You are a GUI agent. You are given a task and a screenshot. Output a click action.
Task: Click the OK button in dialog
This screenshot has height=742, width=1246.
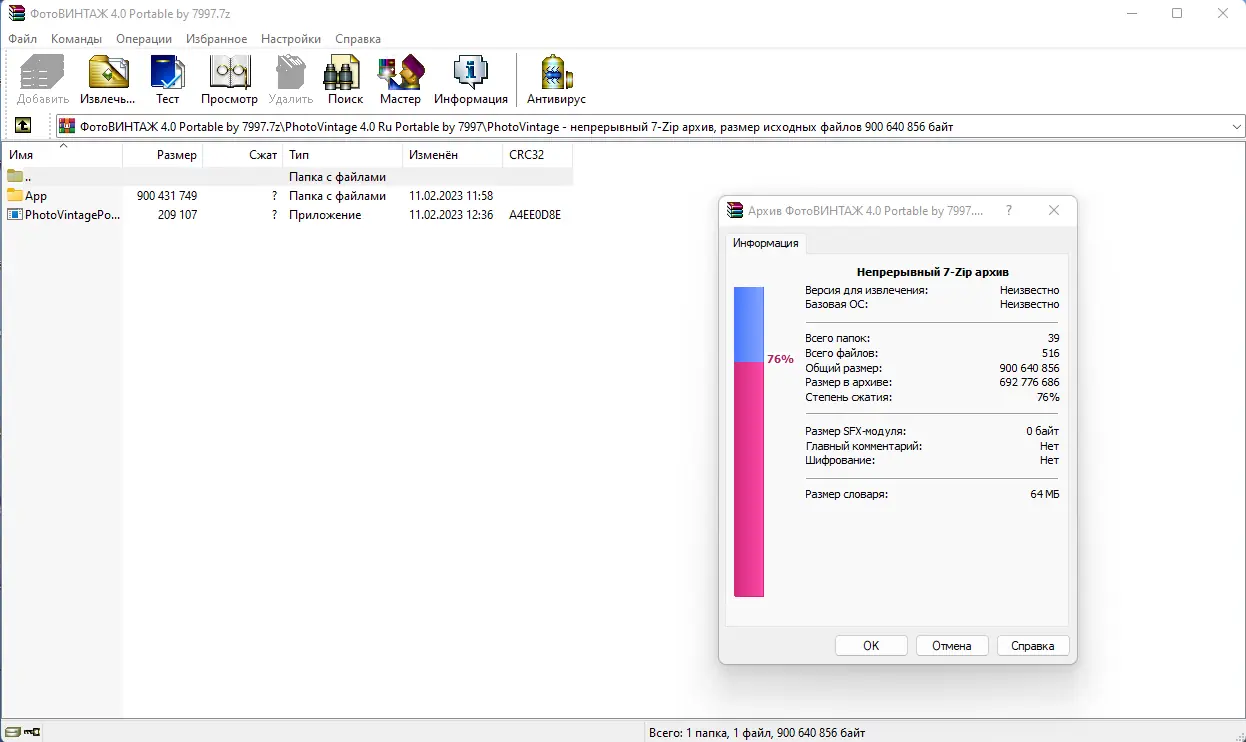point(871,646)
